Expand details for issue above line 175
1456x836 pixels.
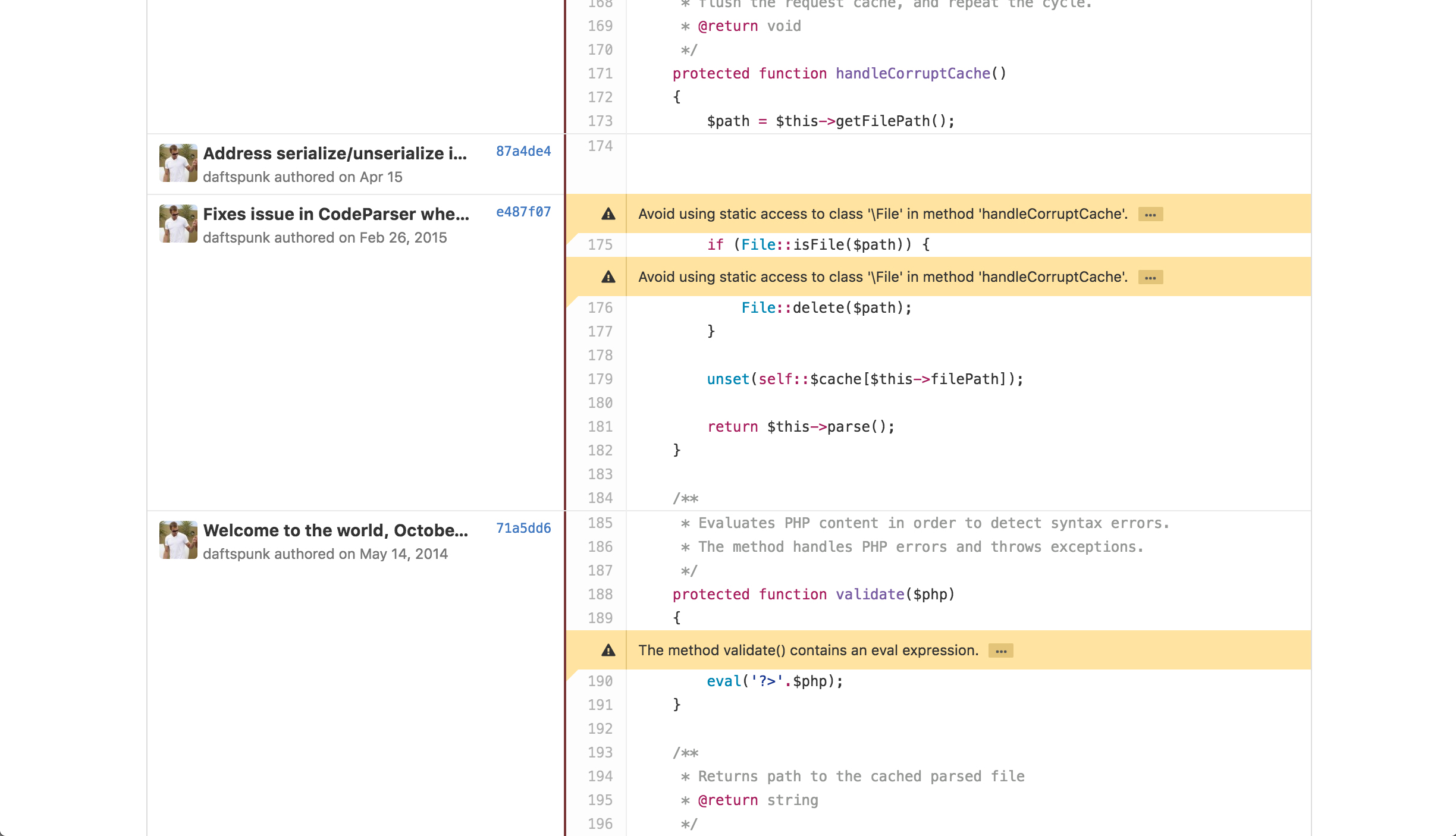[1150, 215]
